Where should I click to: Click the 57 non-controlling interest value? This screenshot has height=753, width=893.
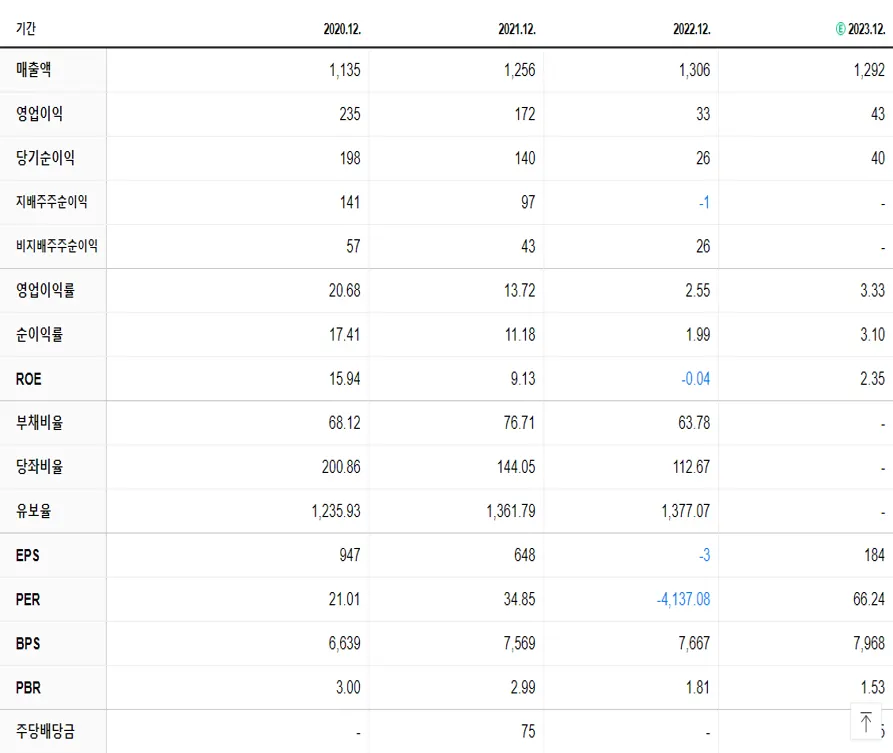[353, 246]
